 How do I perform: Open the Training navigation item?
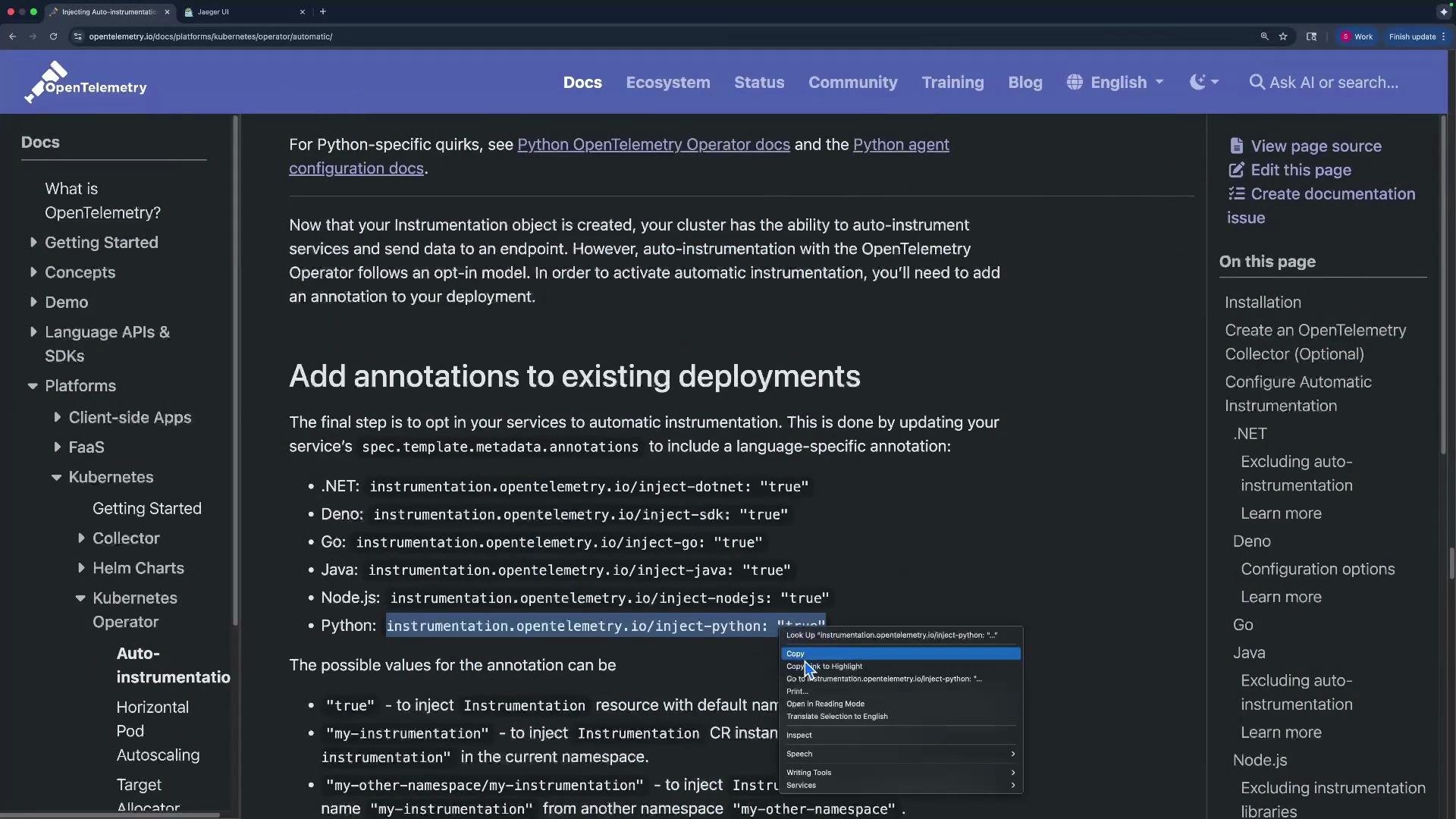point(952,83)
